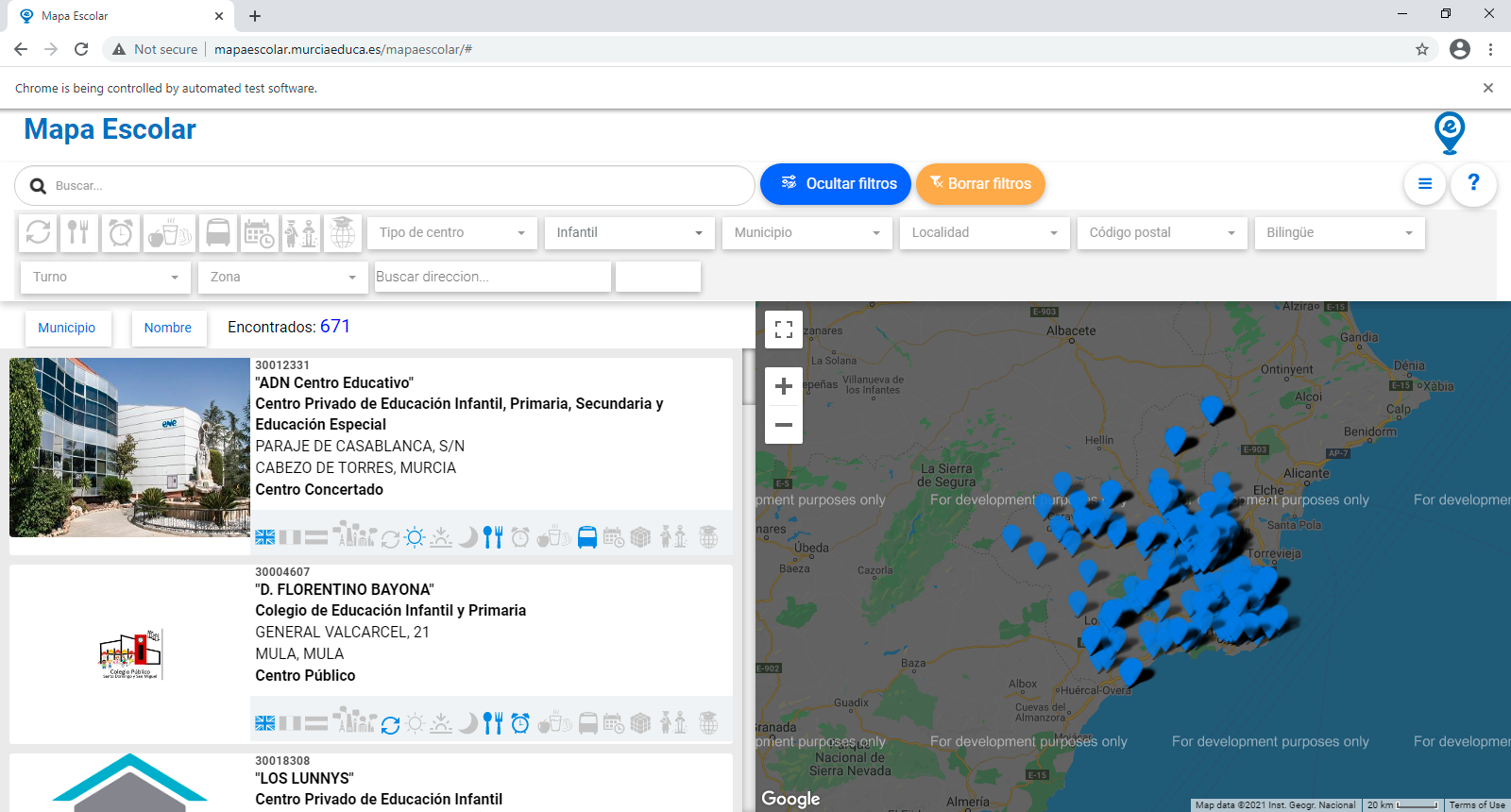Click the results list scrollbar
Screen dimensions: 1511x812
[749, 378]
